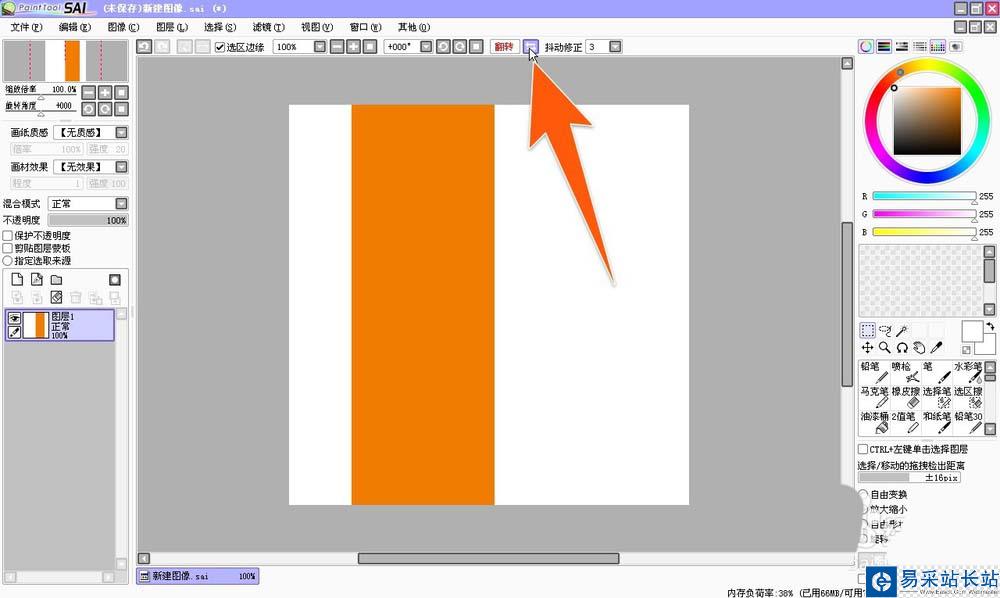This screenshot has height=598, width=1000.
Task: Create a new linework layer
Action: tap(37, 279)
